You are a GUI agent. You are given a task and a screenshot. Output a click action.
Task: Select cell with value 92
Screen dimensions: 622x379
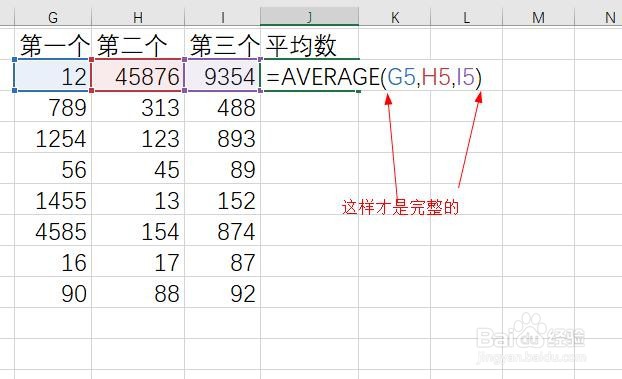click(x=223, y=292)
